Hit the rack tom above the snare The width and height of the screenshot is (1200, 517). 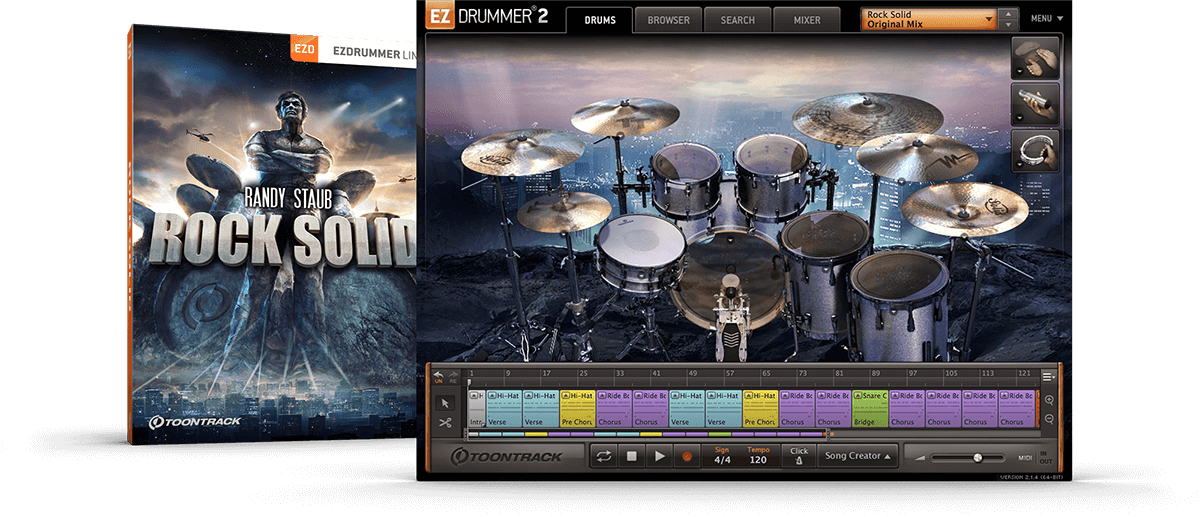[x=685, y=182]
